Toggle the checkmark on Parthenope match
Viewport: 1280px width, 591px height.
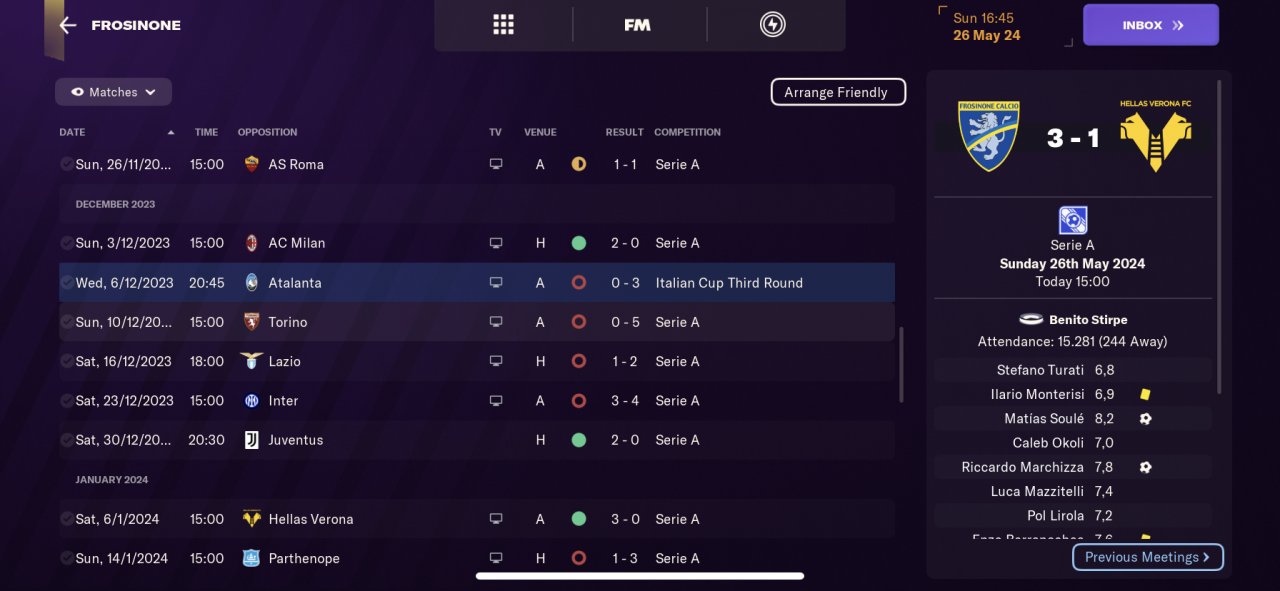click(66, 558)
